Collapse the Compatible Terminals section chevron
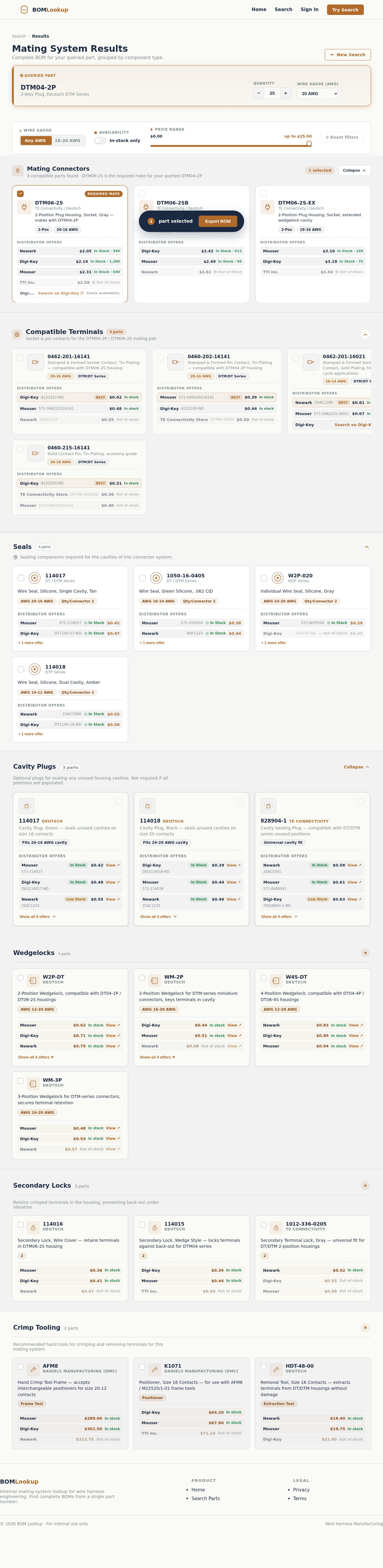 tap(365, 334)
